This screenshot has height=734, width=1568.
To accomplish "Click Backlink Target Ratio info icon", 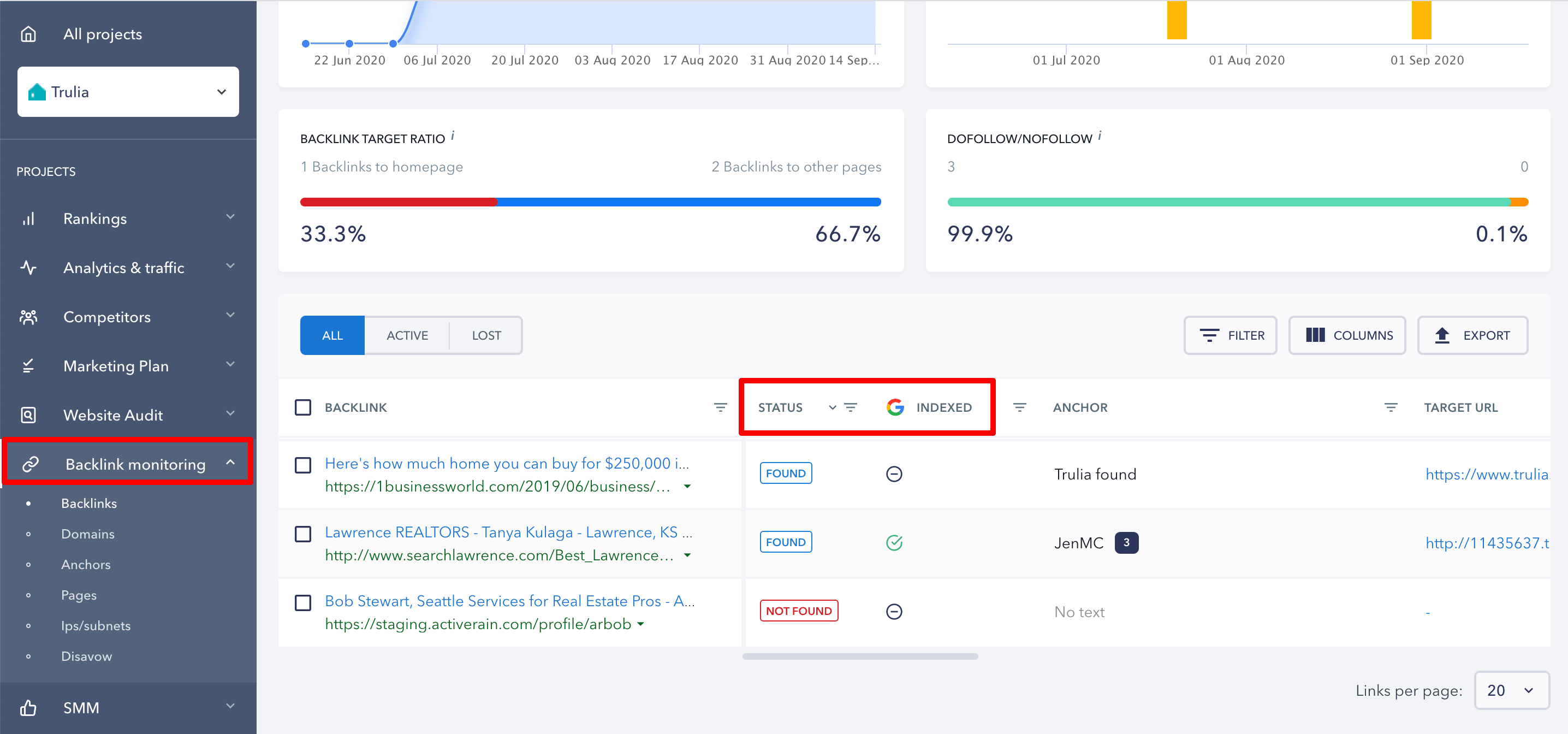I will 453,136.
